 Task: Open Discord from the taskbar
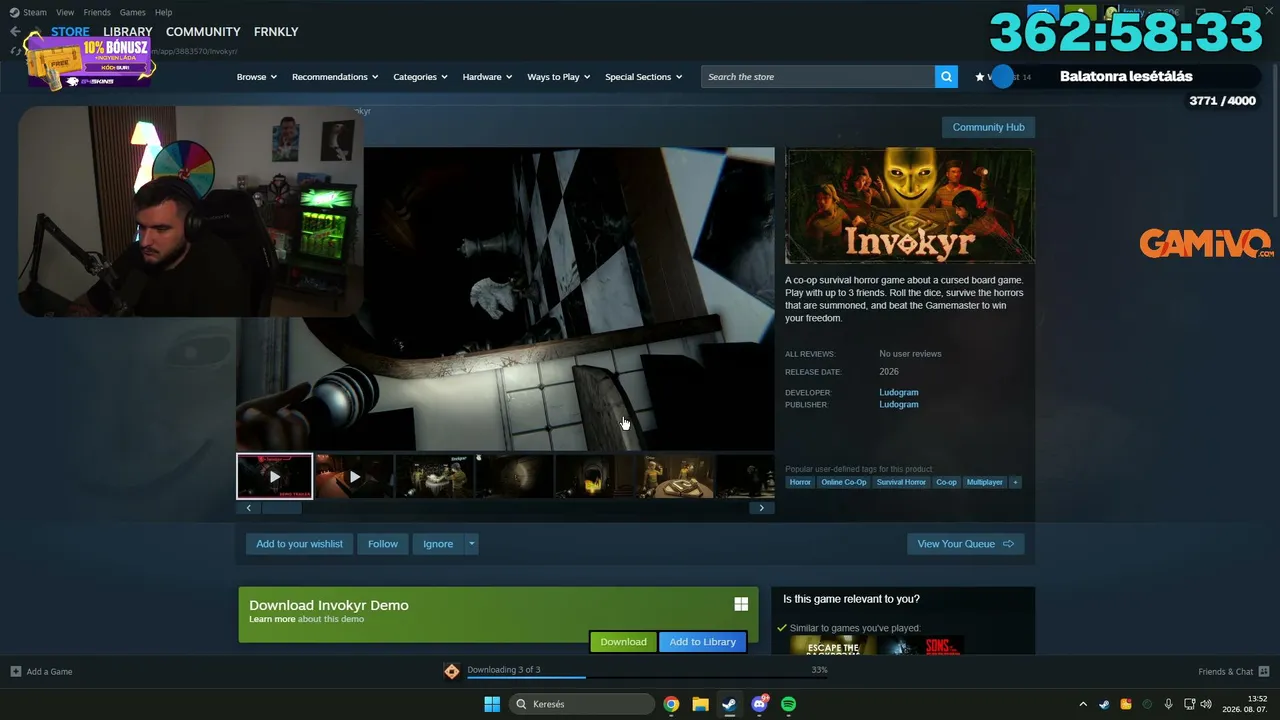pyautogui.click(x=759, y=704)
